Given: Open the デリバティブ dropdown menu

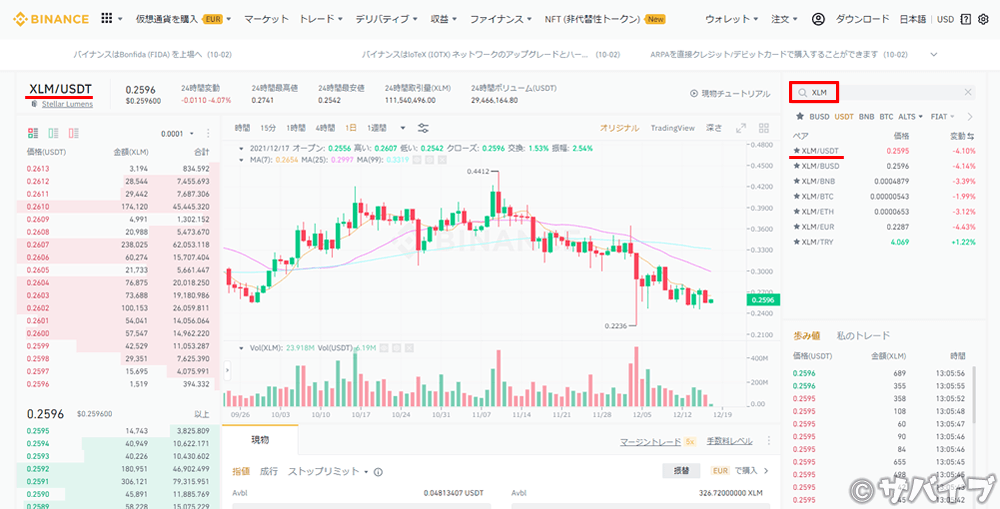Looking at the screenshot, I should [x=386, y=19].
